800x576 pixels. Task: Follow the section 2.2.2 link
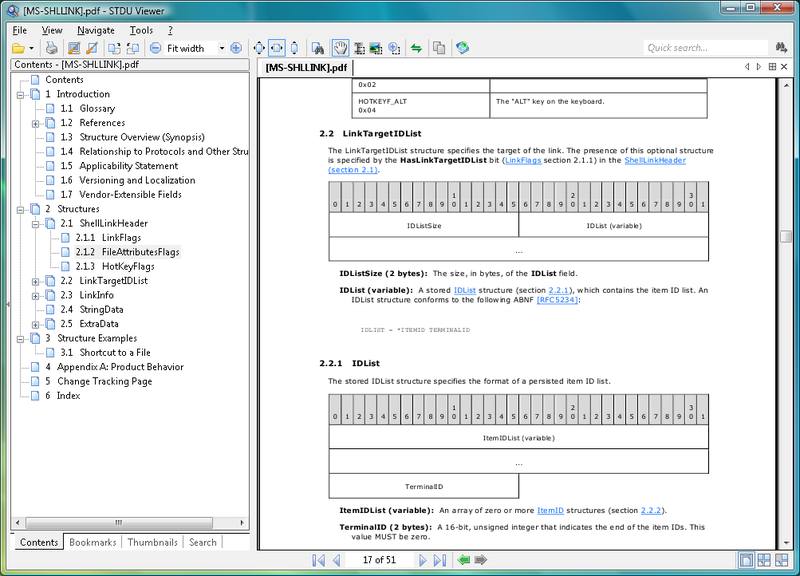point(651,511)
